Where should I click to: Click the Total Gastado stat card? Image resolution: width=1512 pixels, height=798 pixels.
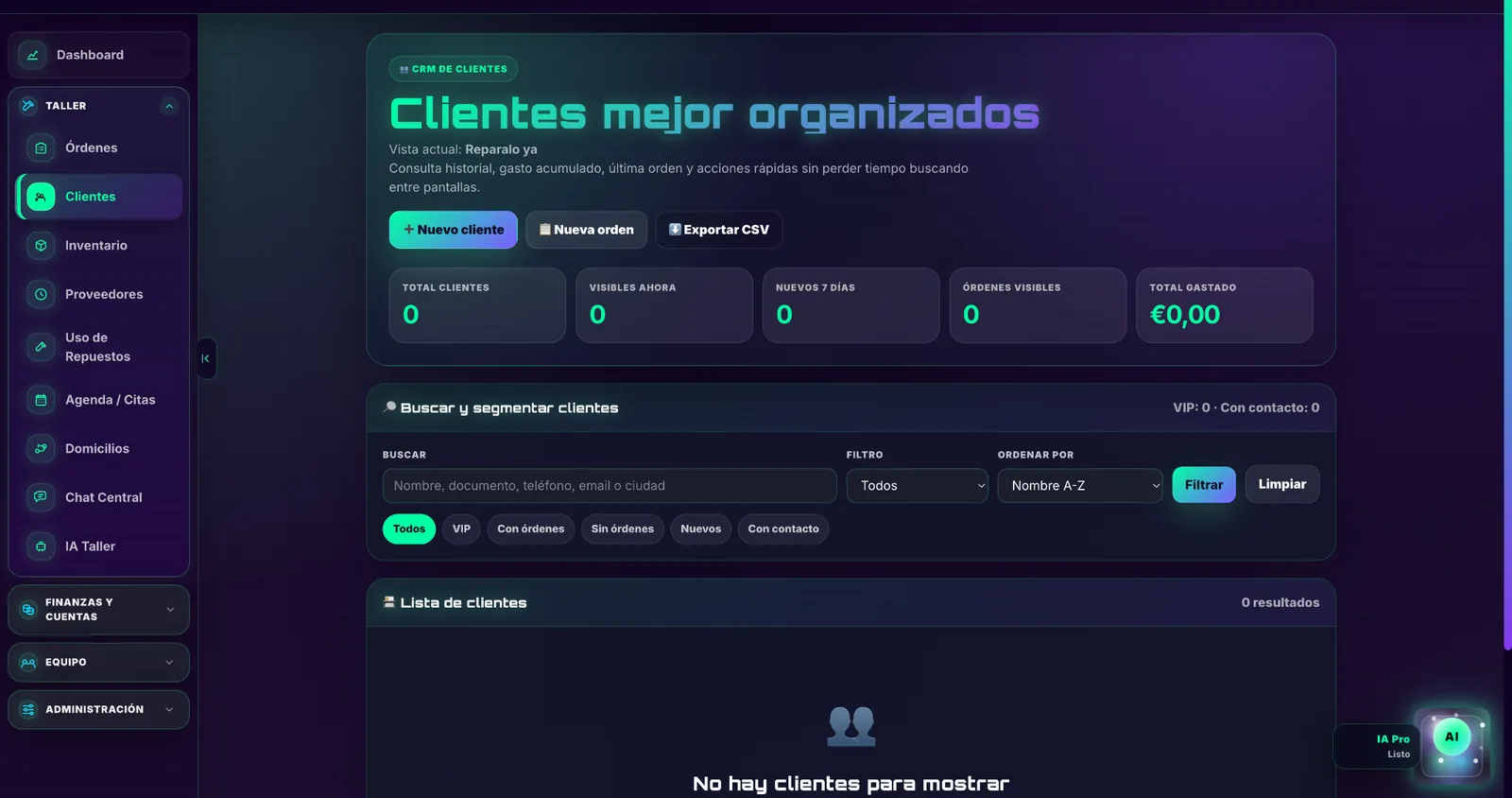[1225, 305]
